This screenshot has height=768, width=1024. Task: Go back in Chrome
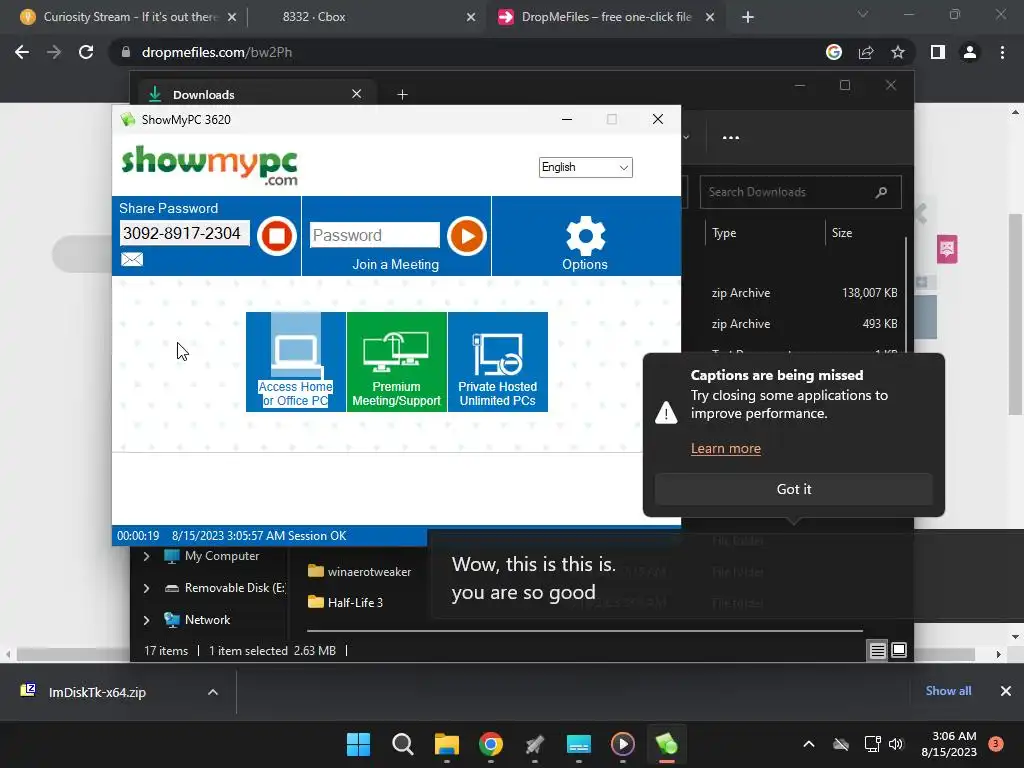[x=22, y=52]
